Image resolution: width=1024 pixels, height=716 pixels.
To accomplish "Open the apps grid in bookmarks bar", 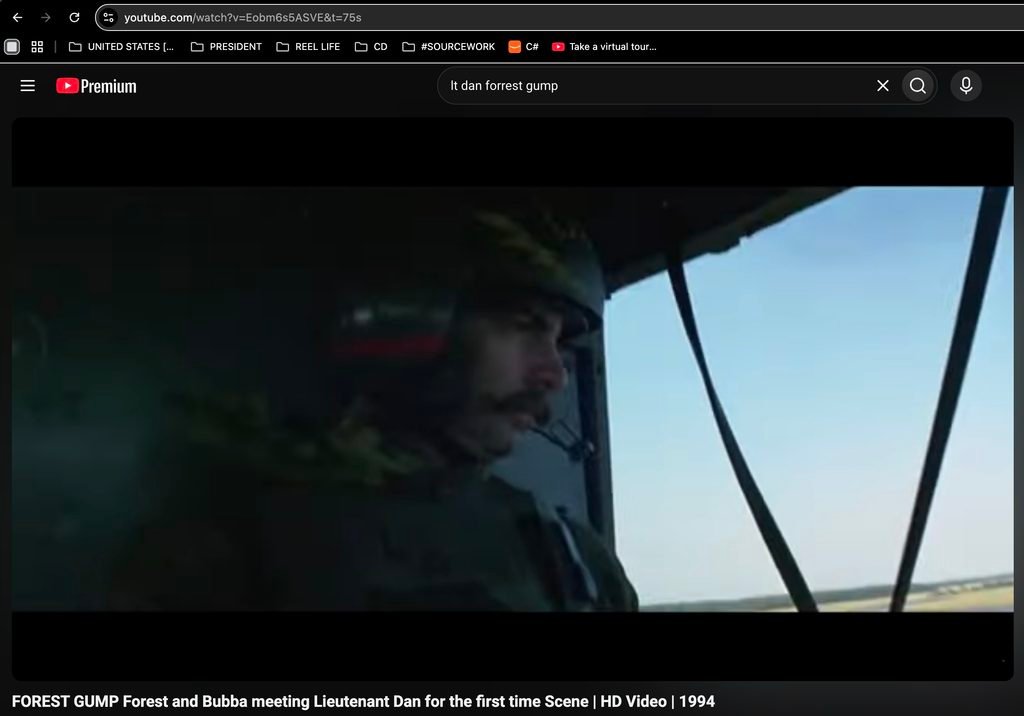I will pyautogui.click(x=37, y=46).
